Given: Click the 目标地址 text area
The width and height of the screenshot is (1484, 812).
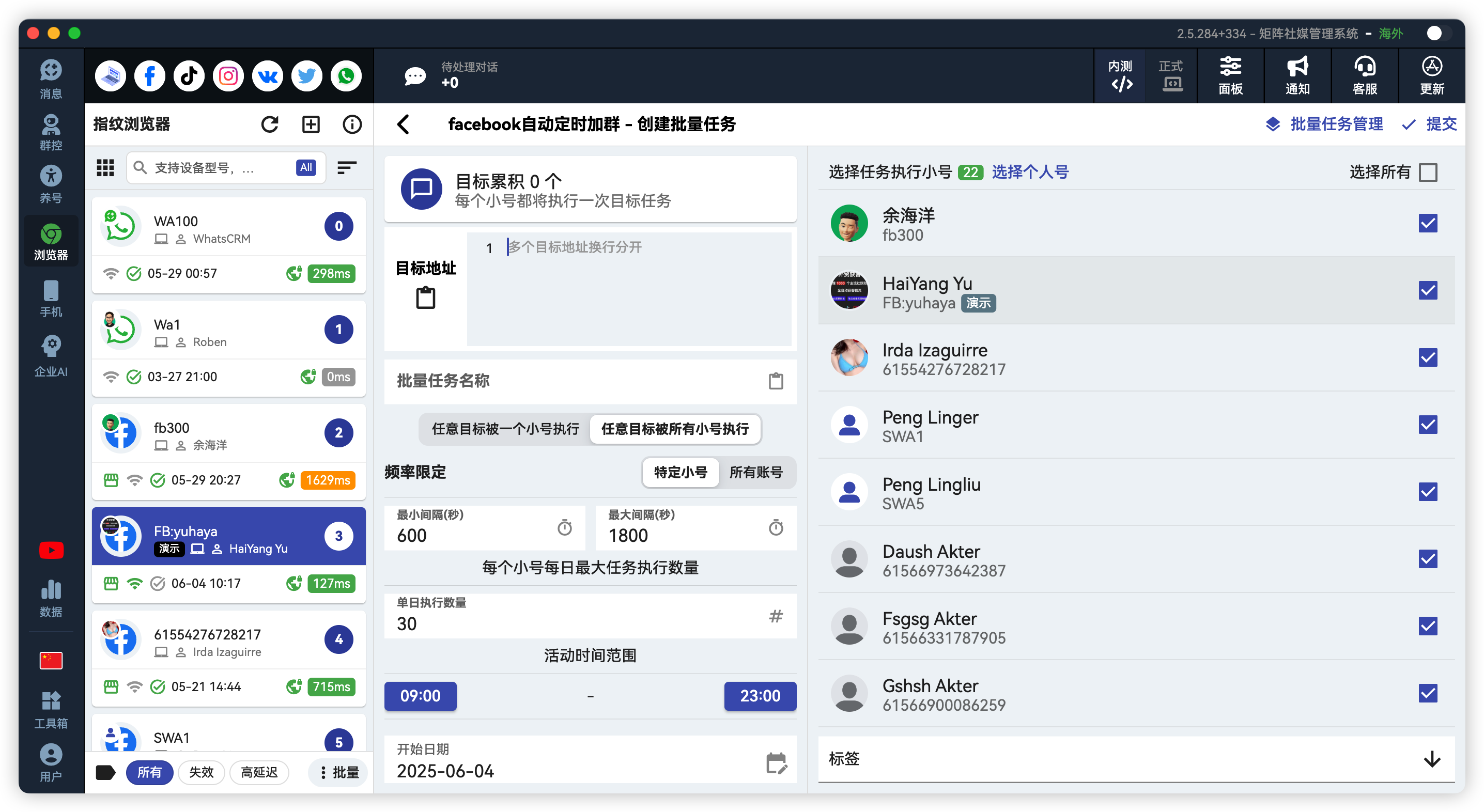Looking at the screenshot, I should (x=628, y=289).
